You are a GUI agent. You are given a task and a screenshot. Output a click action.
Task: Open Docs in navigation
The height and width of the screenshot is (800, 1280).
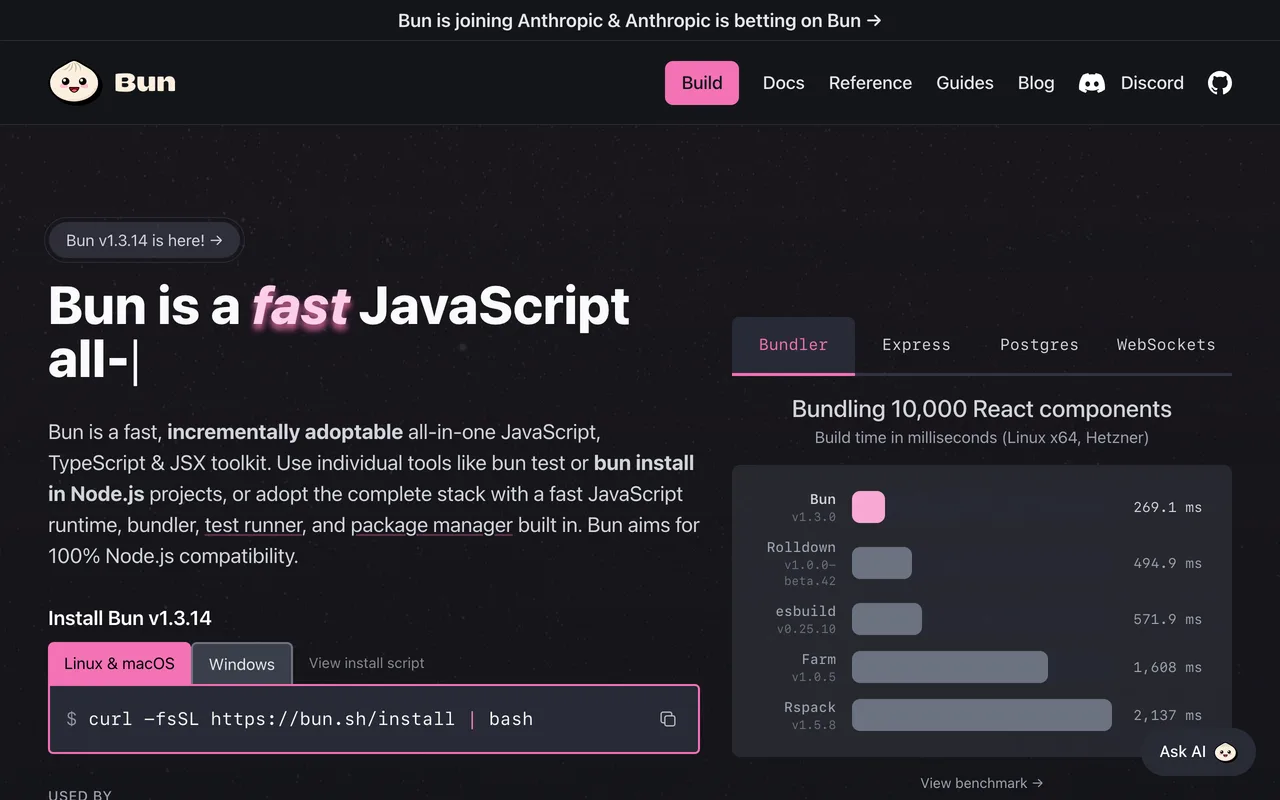784,83
